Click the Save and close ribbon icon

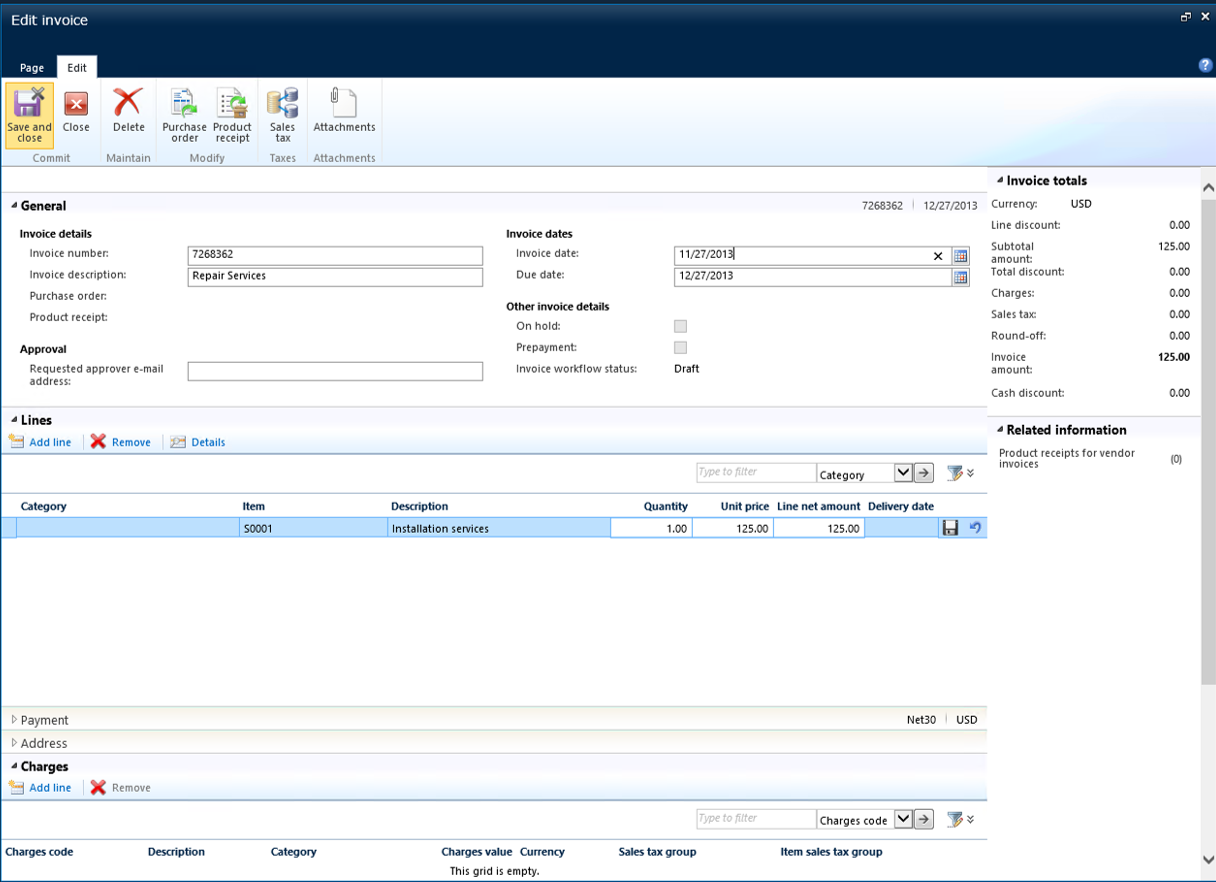tap(29, 115)
